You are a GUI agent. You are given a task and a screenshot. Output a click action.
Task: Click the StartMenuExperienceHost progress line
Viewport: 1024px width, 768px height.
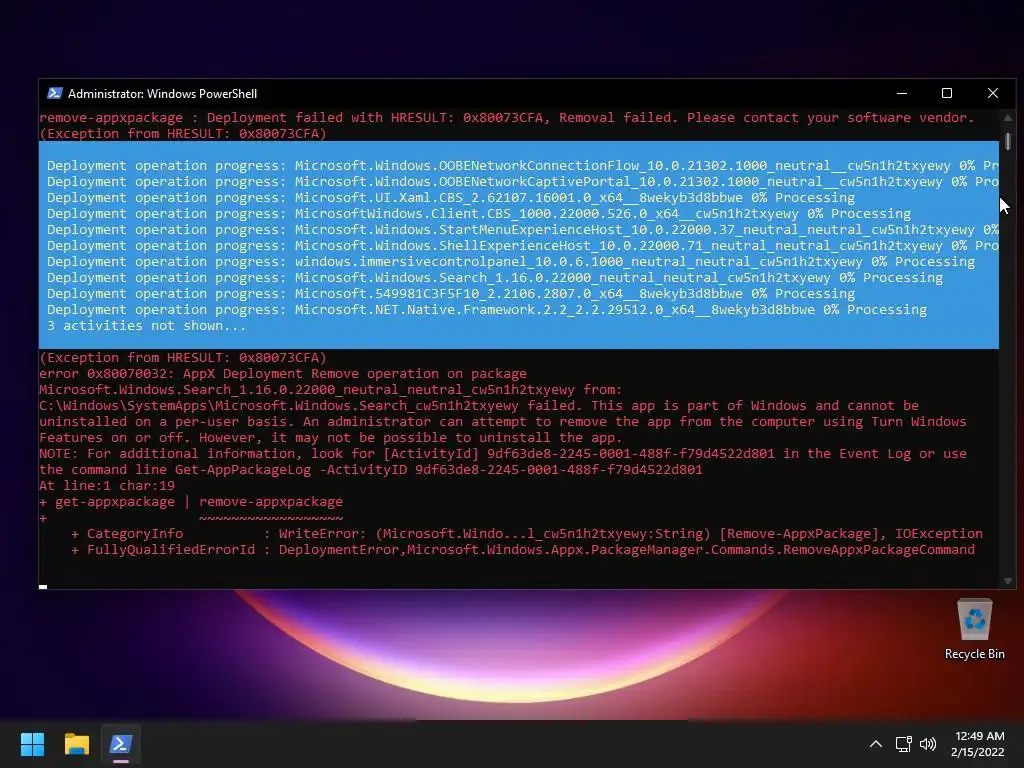point(522,229)
